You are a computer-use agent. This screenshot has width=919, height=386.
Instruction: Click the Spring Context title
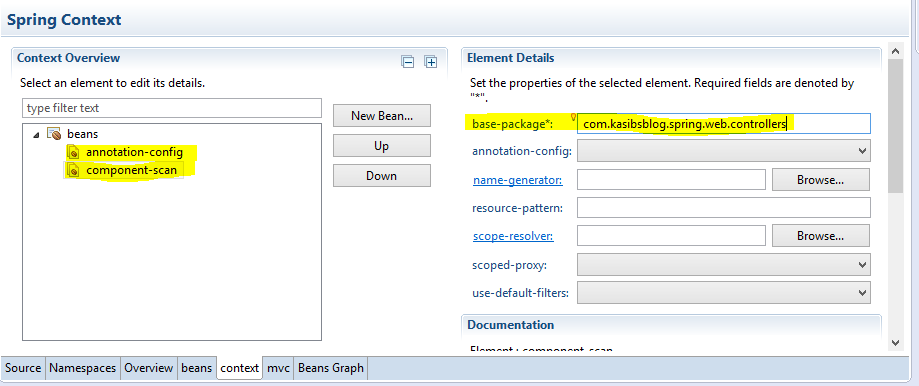coord(64,19)
